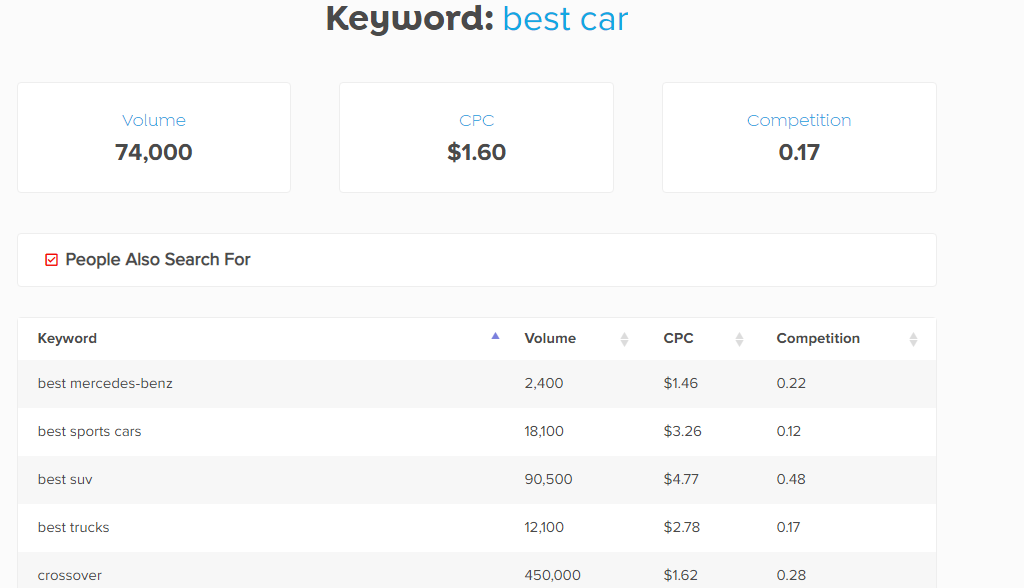Click the CPC $1.60 summary card
The width and height of the screenshot is (1024, 588).
point(476,138)
